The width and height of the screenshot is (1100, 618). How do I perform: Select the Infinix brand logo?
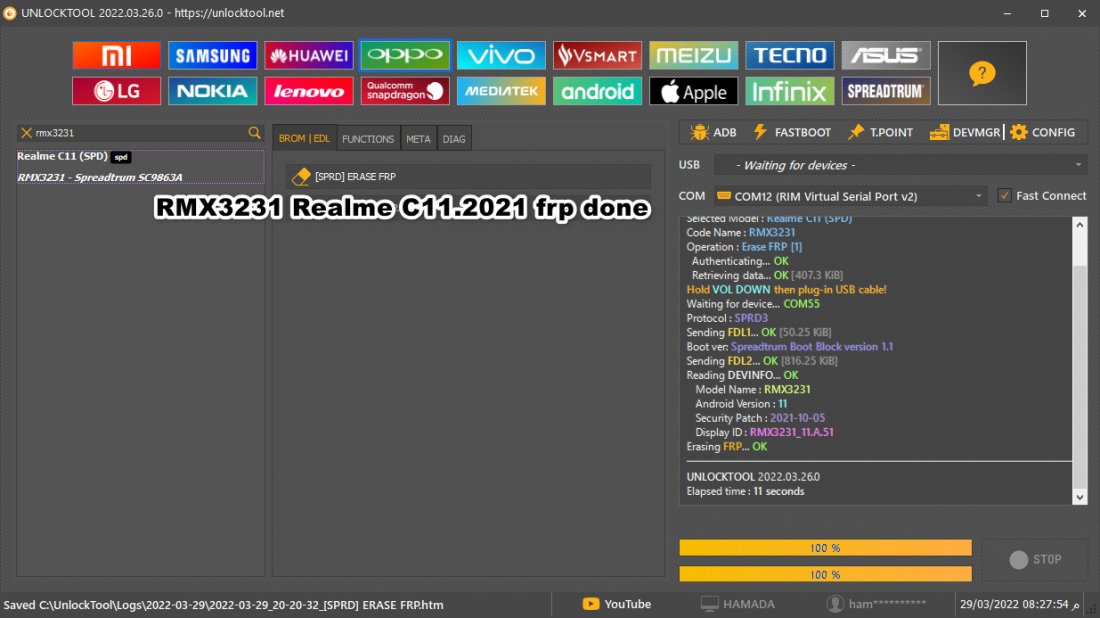click(789, 91)
